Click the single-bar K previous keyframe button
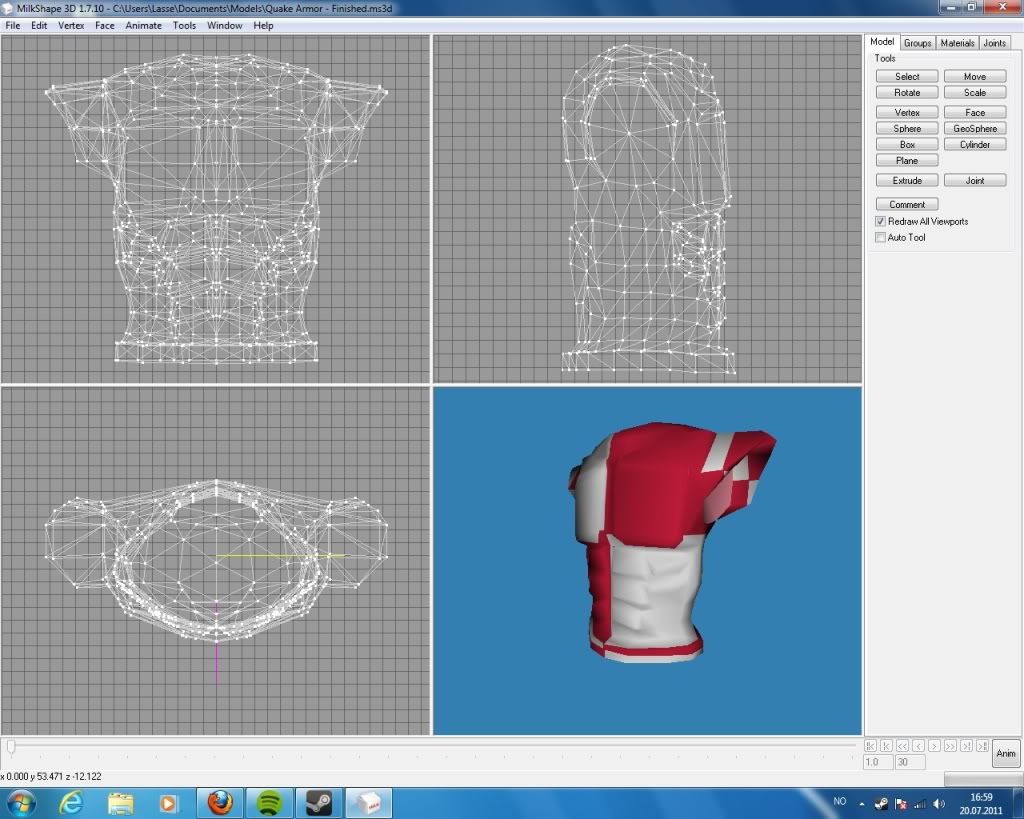The width and height of the screenshot is (1024, 819). click(x=886, y=745)
